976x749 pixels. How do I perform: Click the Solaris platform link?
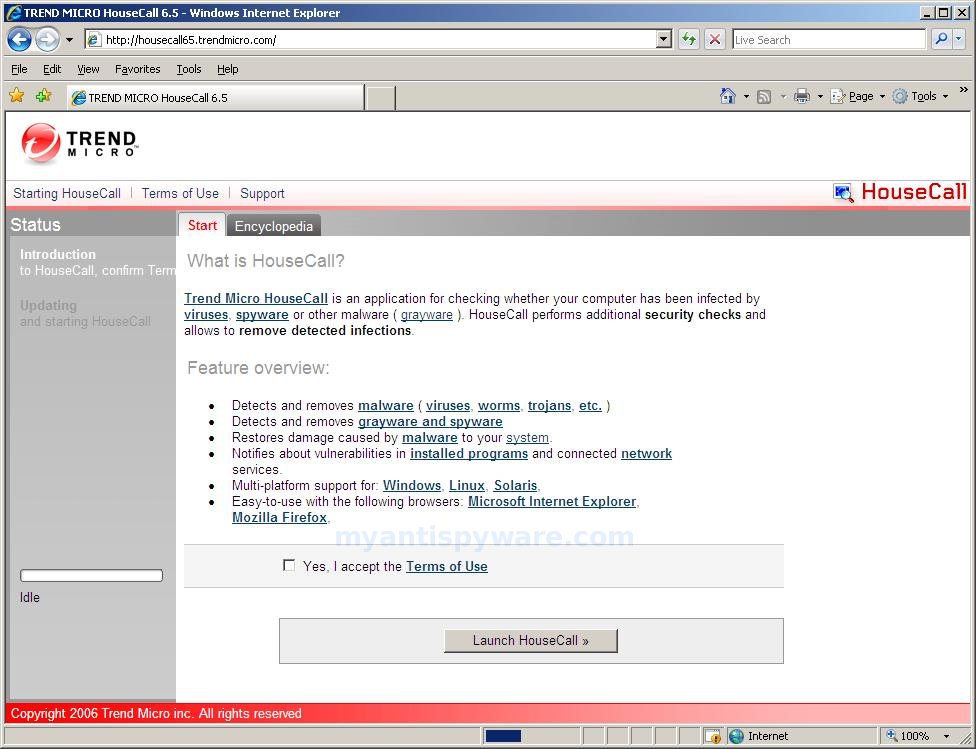[515, 485]
